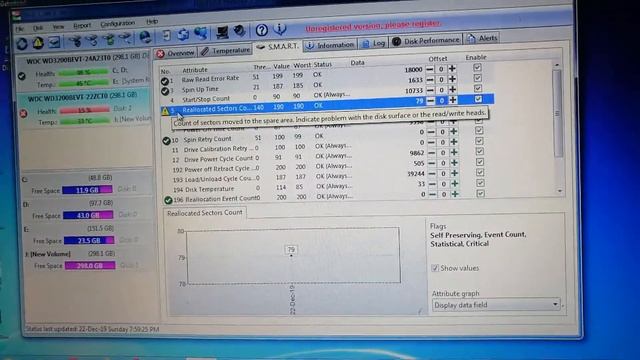Click 'Unregistered version, please register' link

373,26
